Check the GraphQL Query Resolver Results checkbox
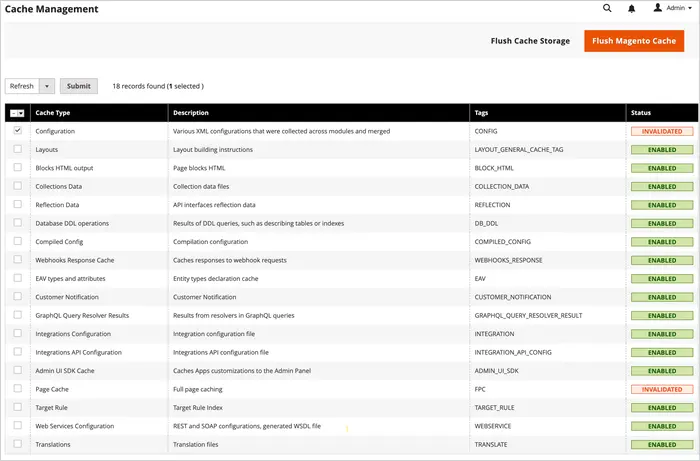The image size is (700, 461). (17, 315)
